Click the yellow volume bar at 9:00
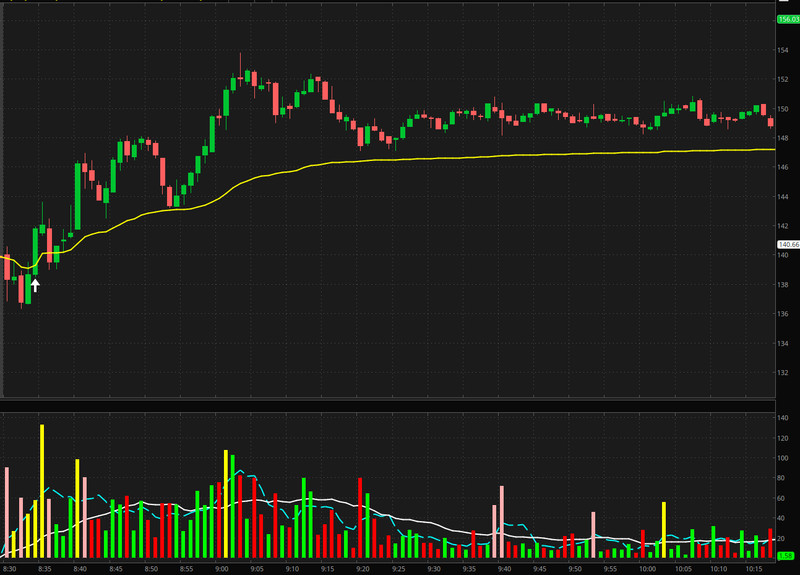 click(226, 504)
